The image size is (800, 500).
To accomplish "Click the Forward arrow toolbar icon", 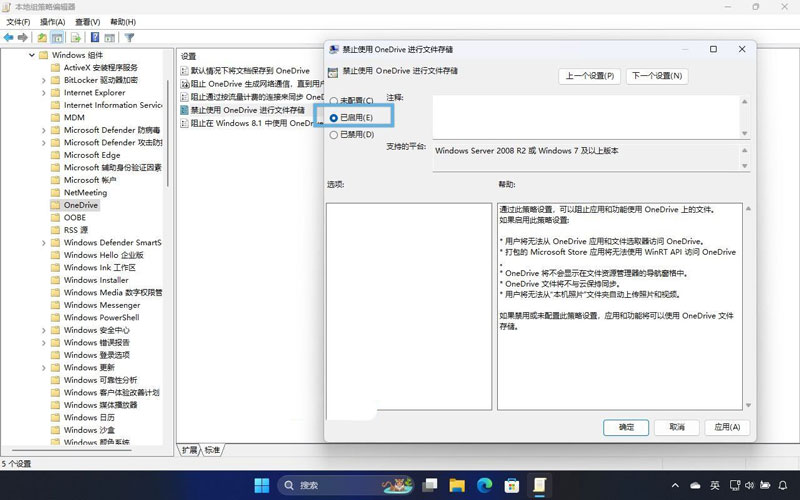I will (x=23, y=37).
